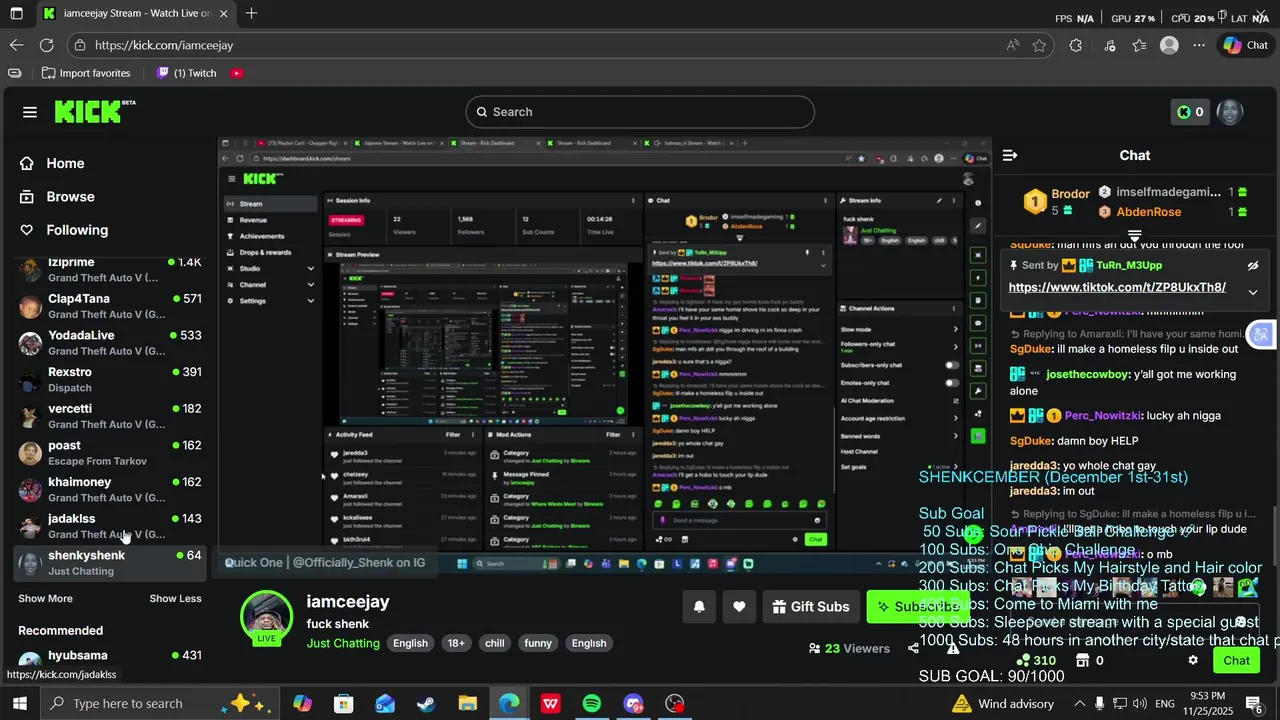Open the browser profile icon
This screenshot has height=720, width=1280.
coord(1169,45)
